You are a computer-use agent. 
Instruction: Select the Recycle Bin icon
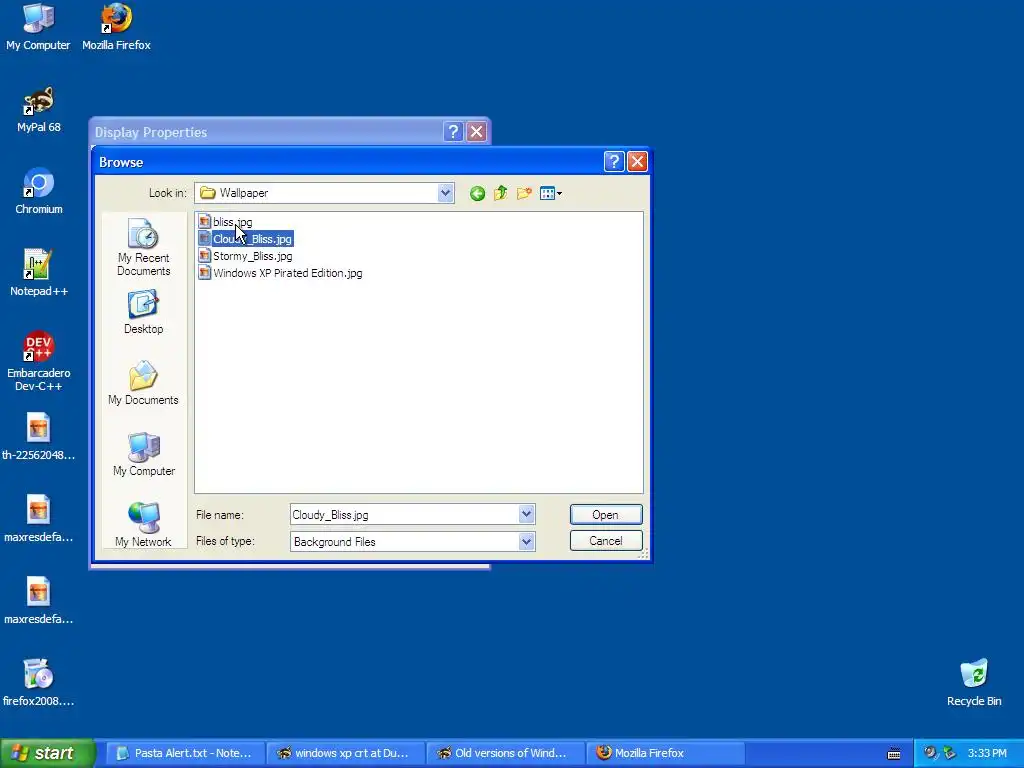974,683
